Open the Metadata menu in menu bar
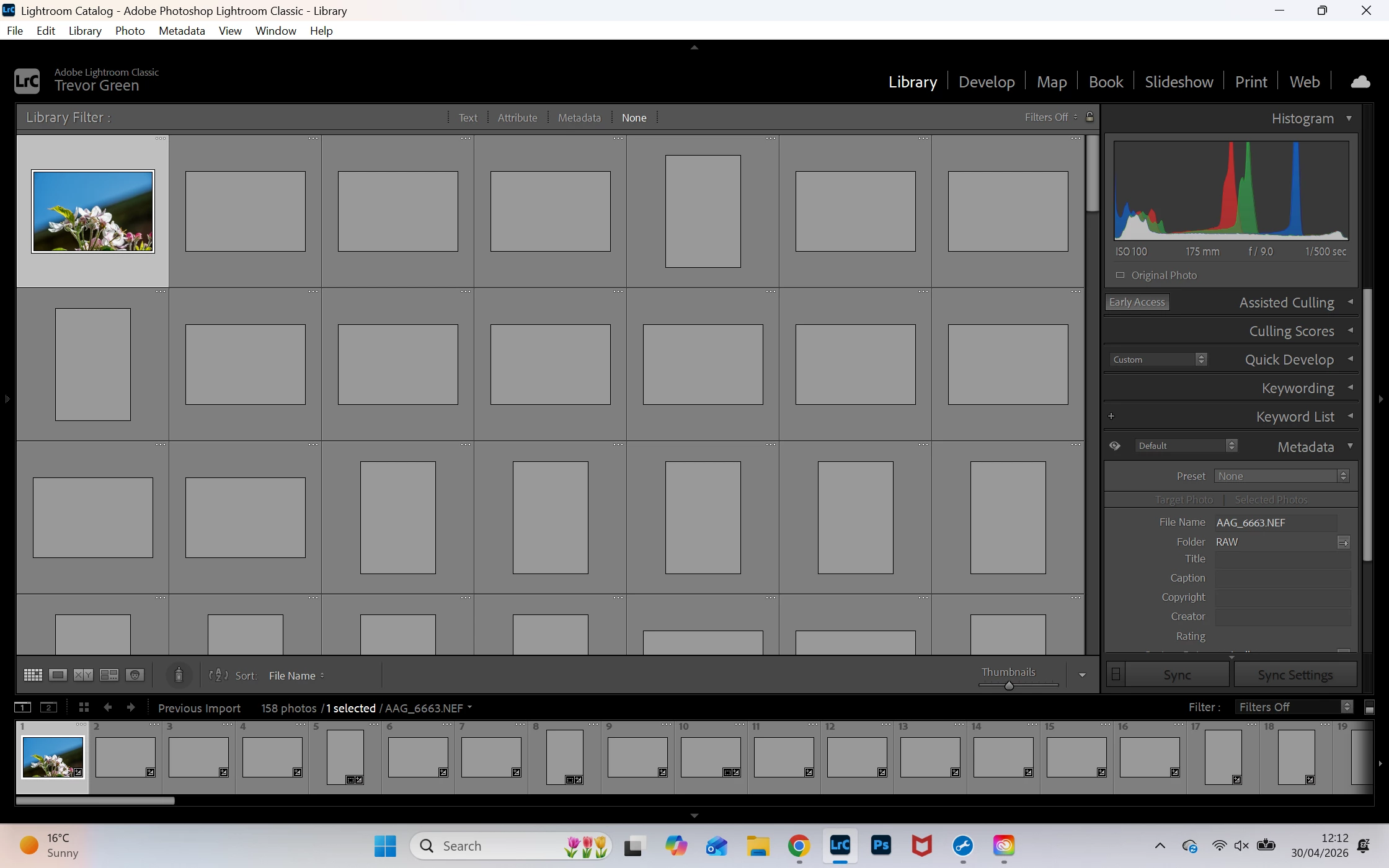 point(182,30)
